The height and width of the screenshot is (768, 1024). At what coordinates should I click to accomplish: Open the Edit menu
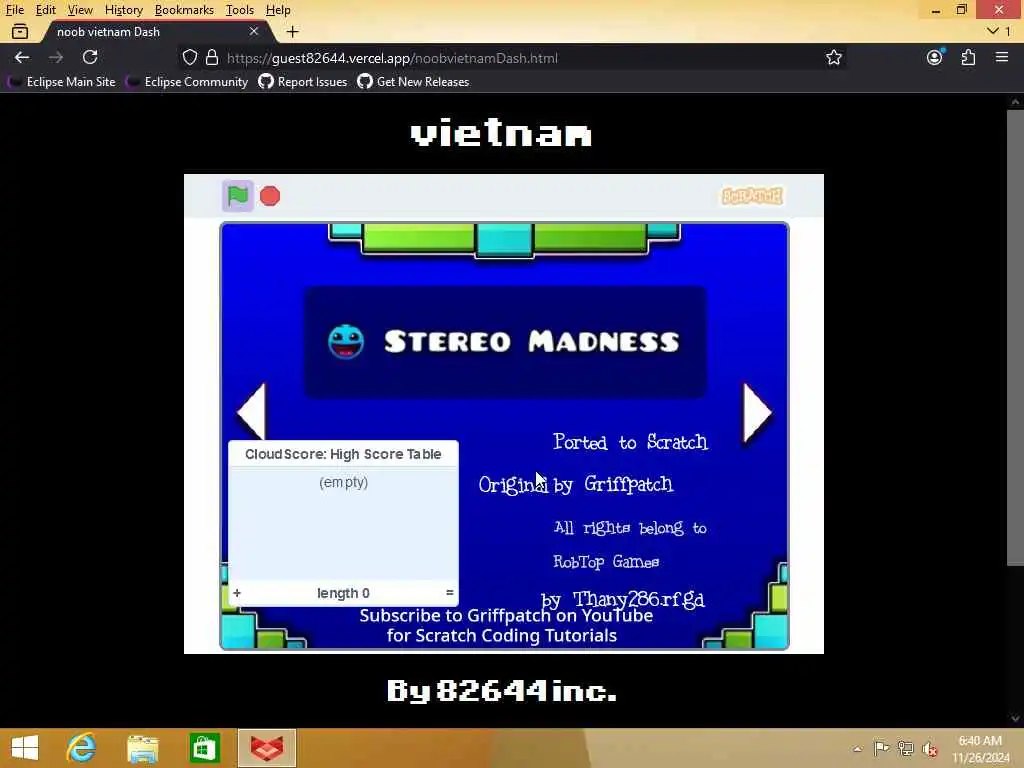pyautogui.click(x=45, y=10)
